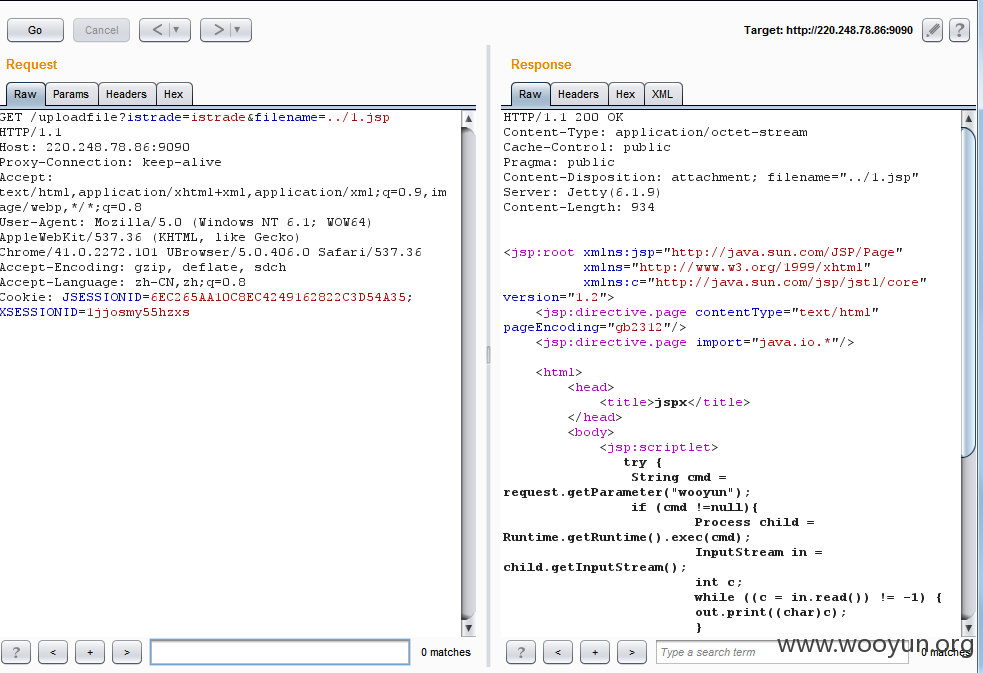
Task: Click the 'Server: Jetty(6.1.9)' response header
Action: pyautogui.click(x=582, y=192)
